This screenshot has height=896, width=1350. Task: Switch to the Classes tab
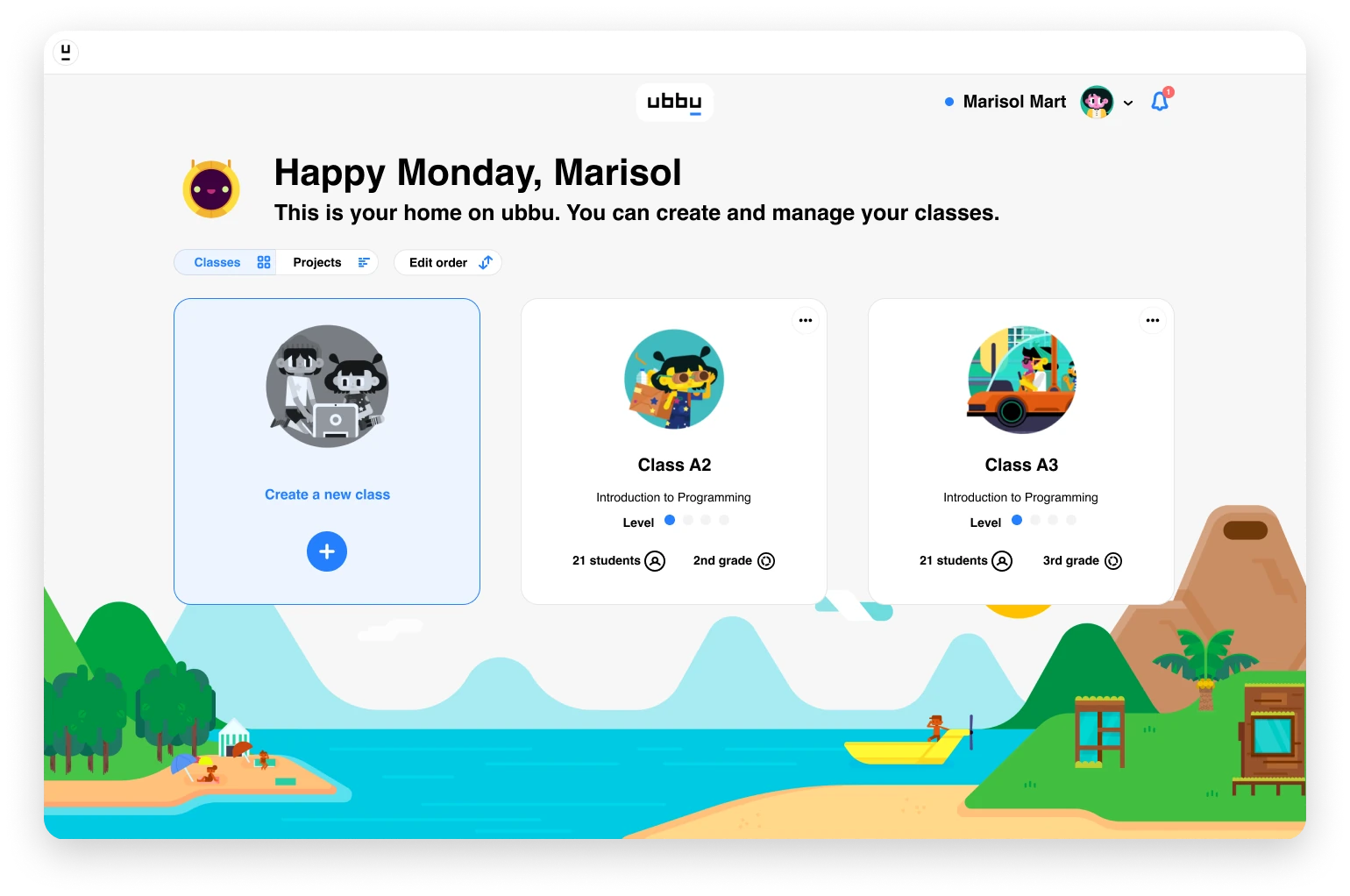[225, 262]
